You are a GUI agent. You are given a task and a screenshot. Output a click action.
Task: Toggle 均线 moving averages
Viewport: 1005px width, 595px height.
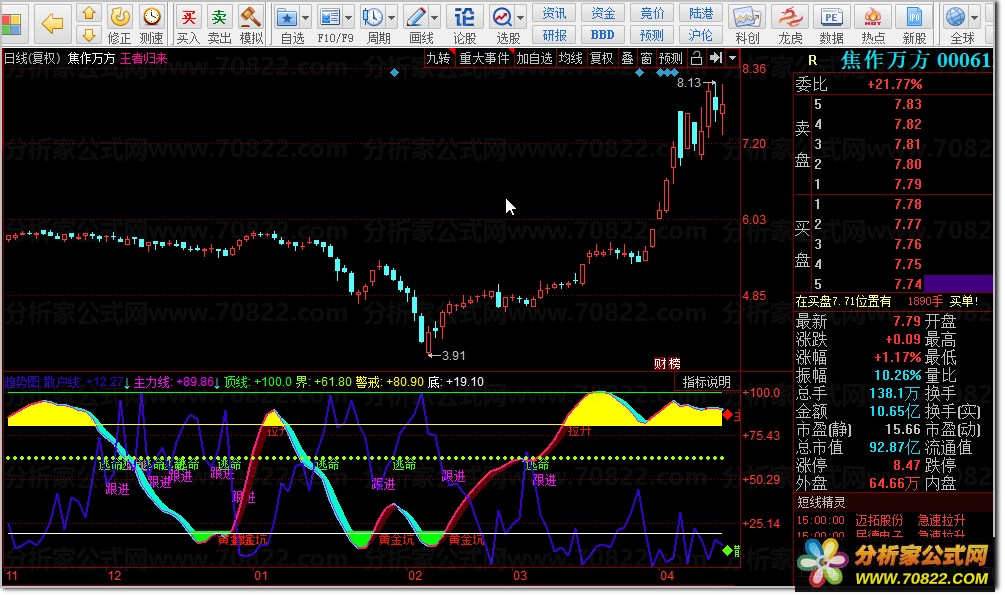coord(570,58)
